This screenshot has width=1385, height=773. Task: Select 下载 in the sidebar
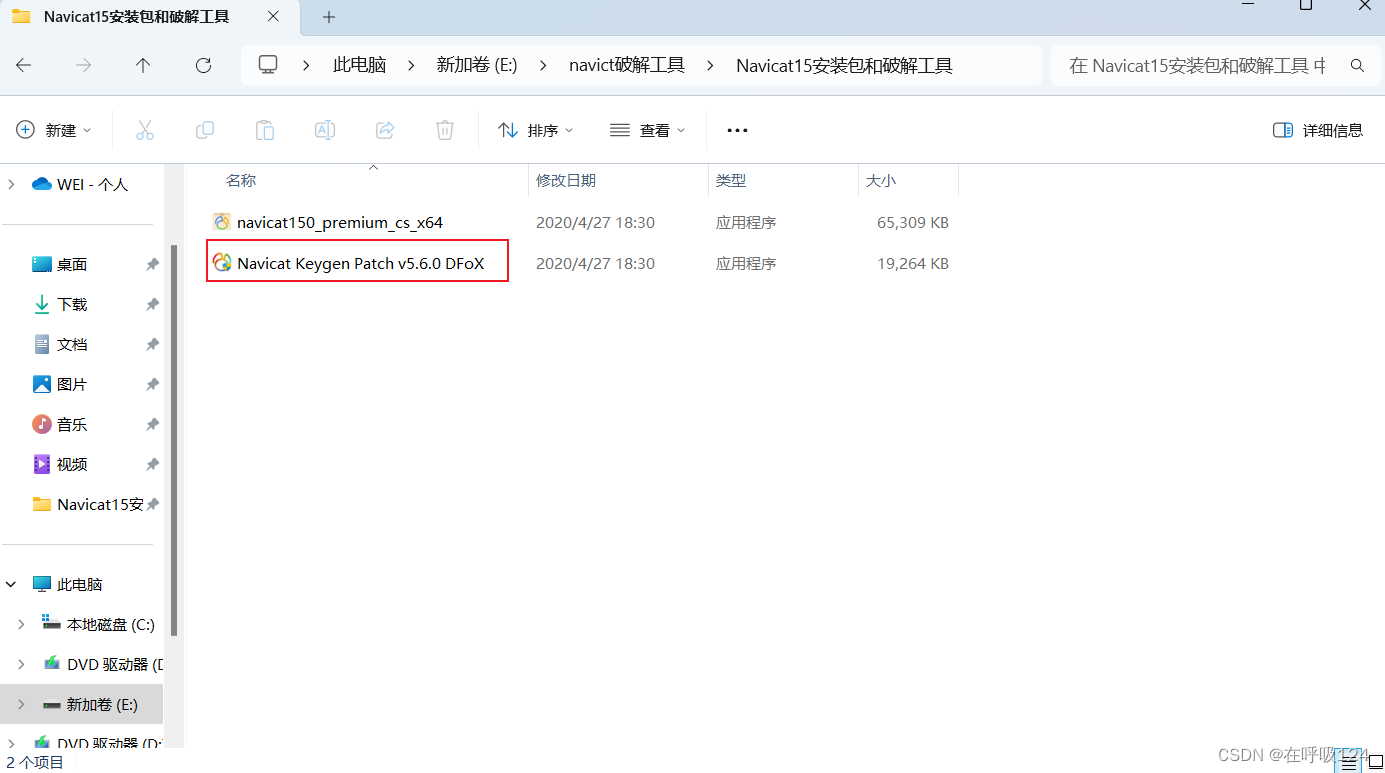click(x=72, y=304)
